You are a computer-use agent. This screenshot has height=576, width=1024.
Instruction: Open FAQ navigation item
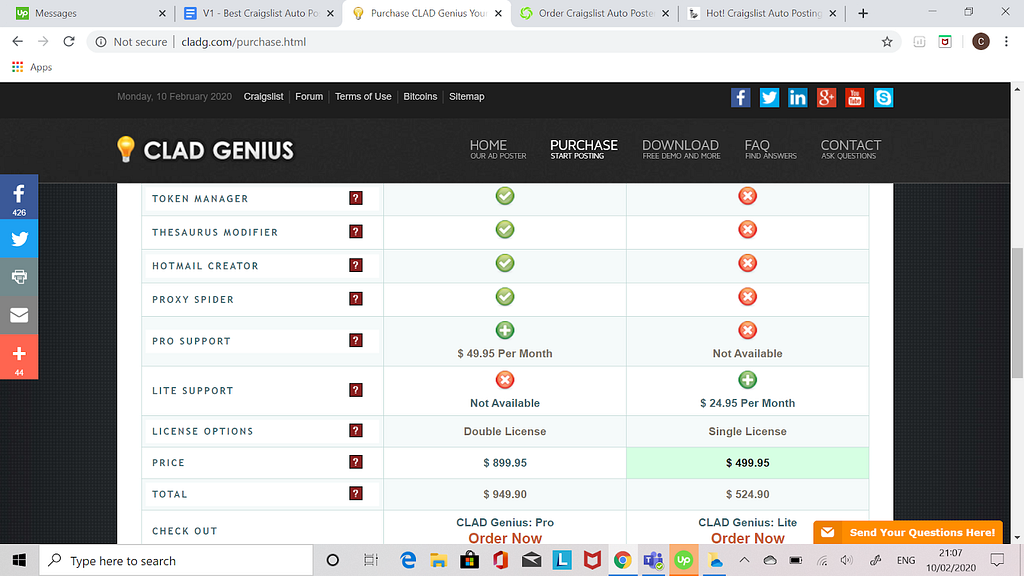pos(771,149)
